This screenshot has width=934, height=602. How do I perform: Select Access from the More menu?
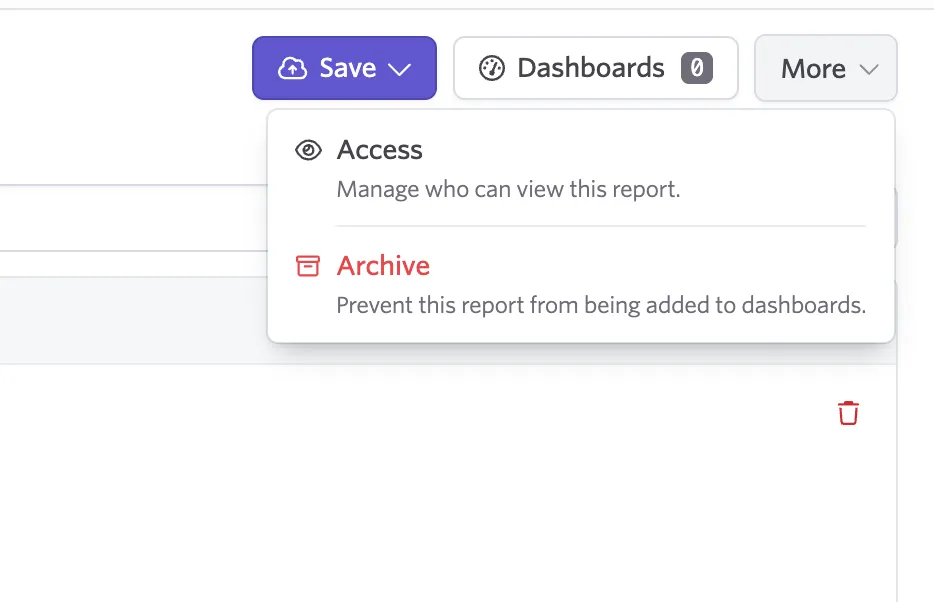581,169
